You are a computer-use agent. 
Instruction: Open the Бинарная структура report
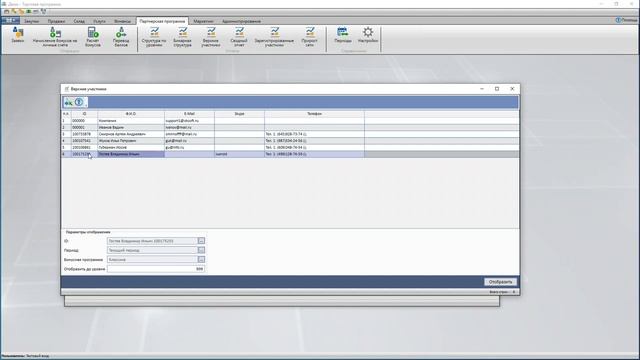(x=182, y=37)
